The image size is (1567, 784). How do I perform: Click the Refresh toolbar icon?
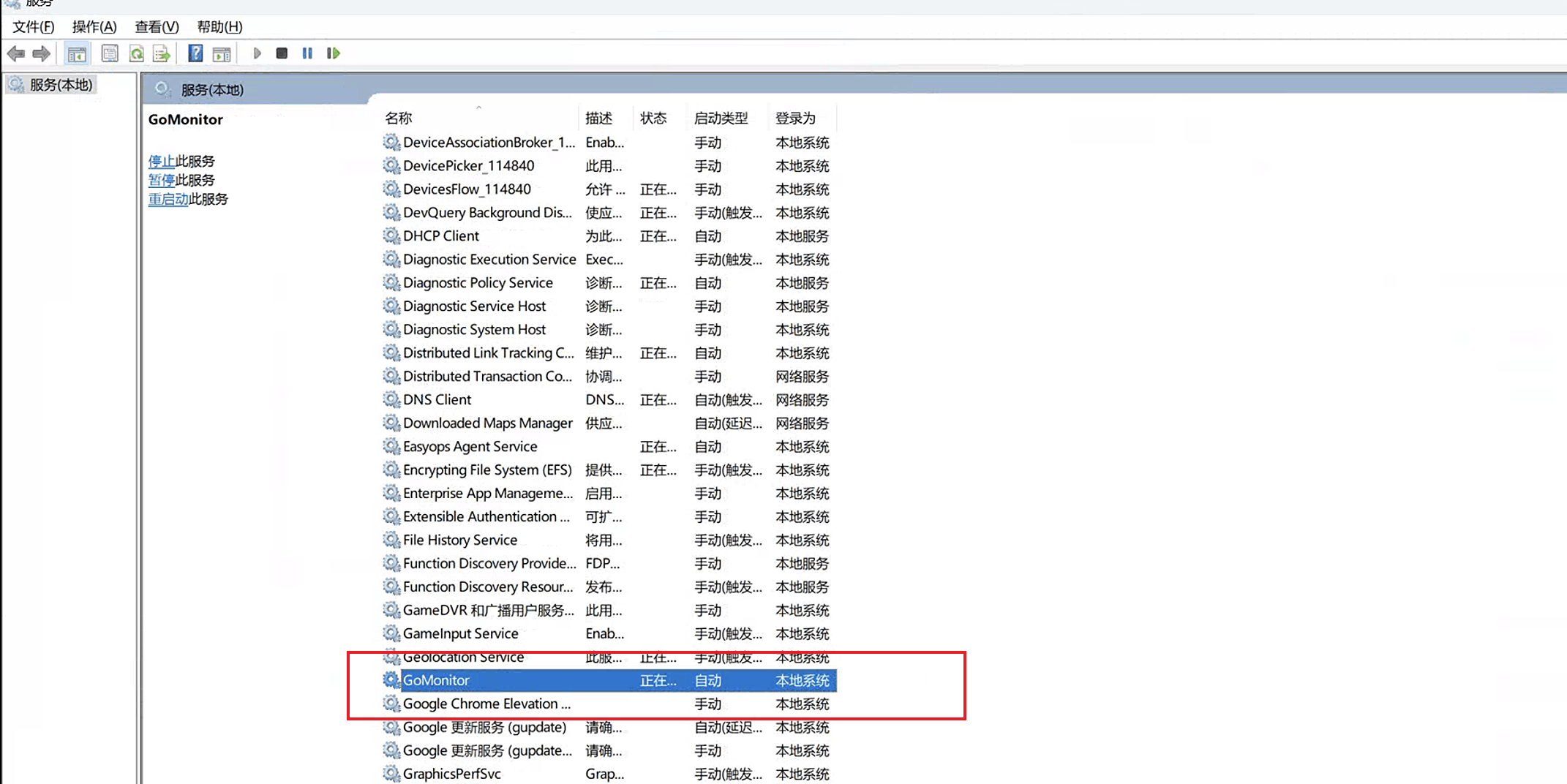[136, 53]
